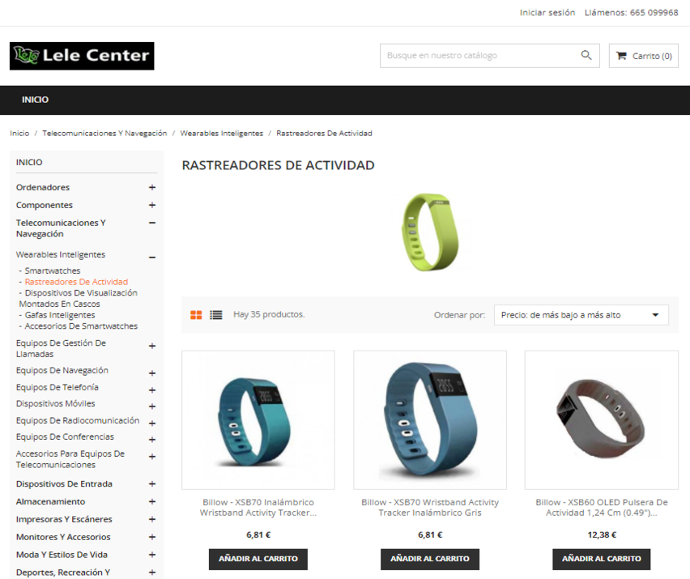The image size is (690, 579).
Task: Add first Billow XSB70 tracker to cart
Action: click(x=258, y=559)
